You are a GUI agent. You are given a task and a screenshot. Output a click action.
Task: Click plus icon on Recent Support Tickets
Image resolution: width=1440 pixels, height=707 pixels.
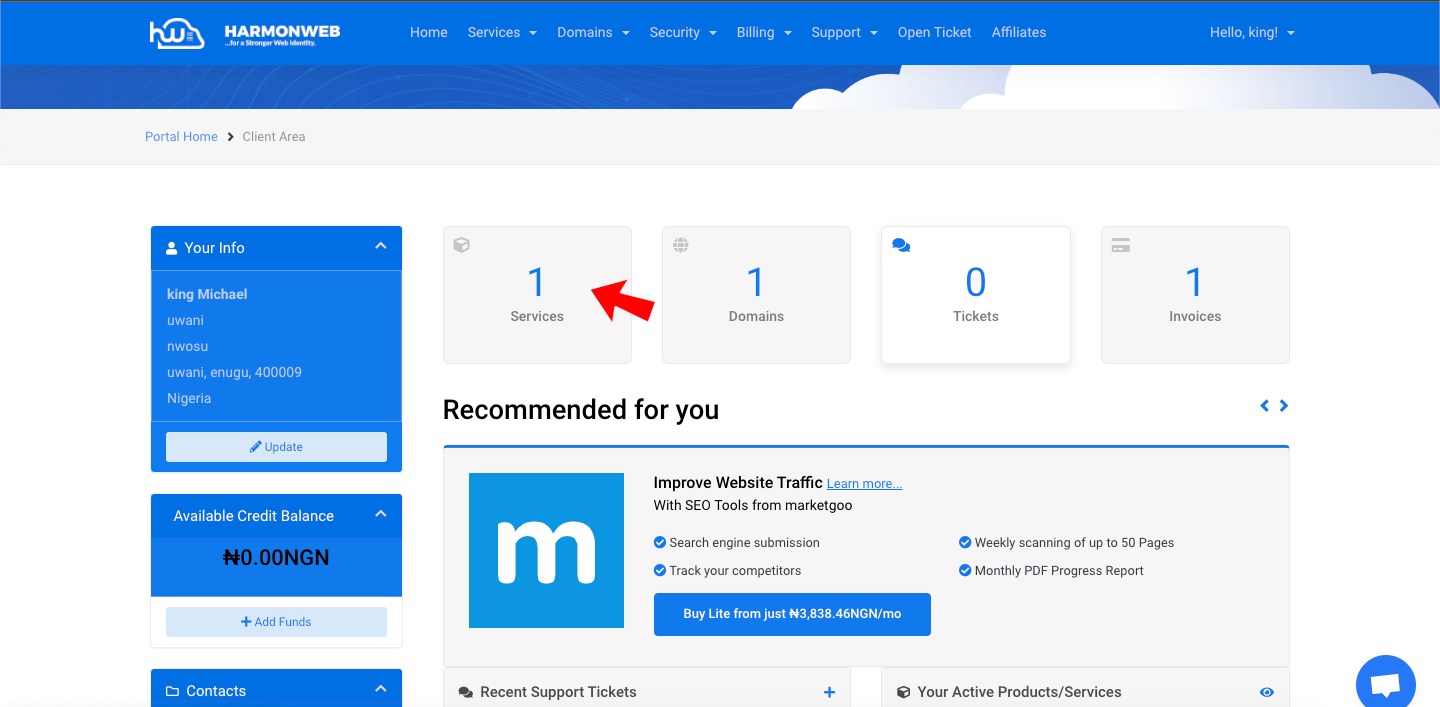pos(829,692)
